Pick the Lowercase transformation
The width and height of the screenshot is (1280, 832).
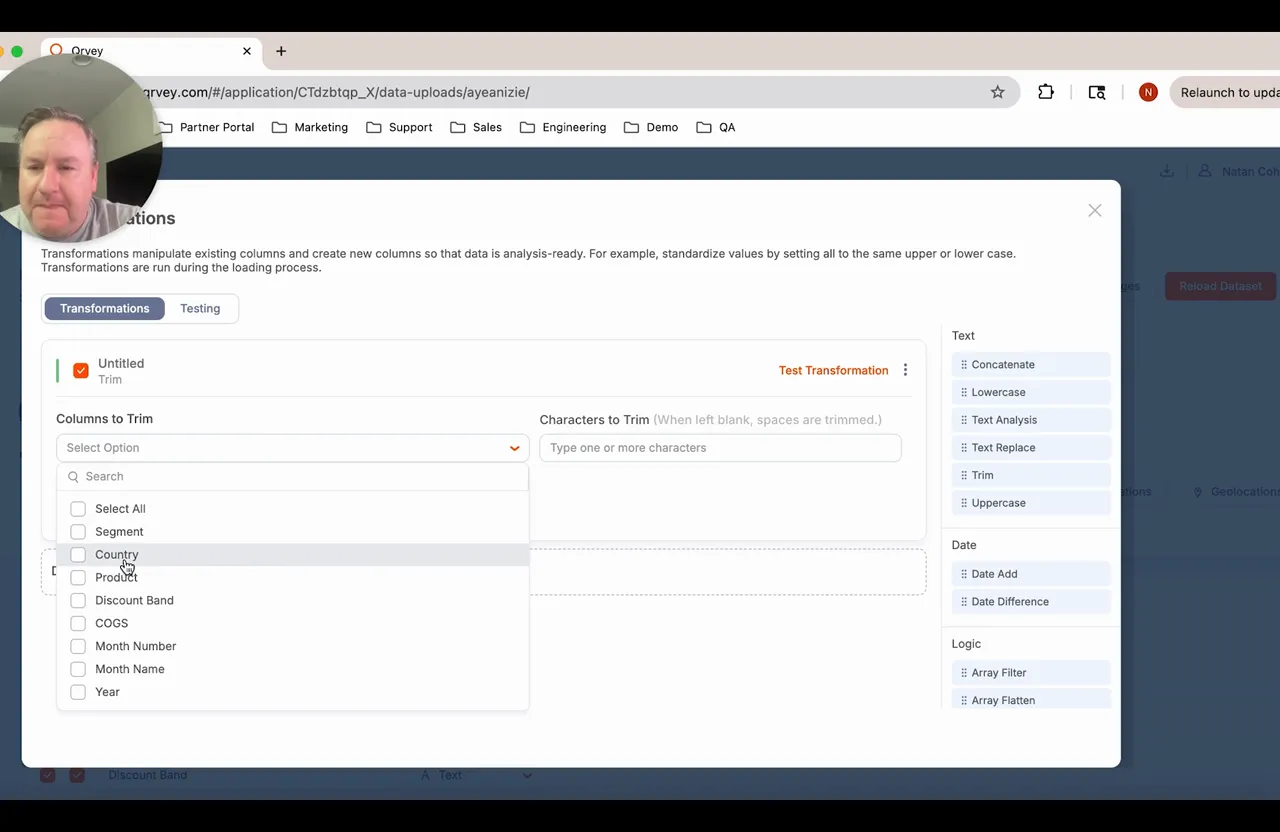tap(998, 392)
